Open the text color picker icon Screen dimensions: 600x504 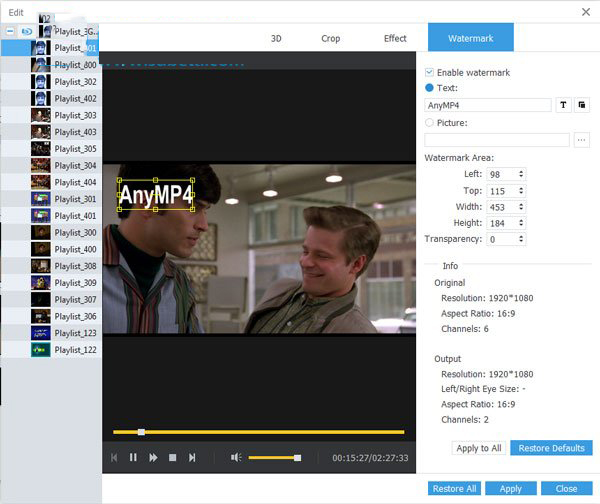pos(582,105)
